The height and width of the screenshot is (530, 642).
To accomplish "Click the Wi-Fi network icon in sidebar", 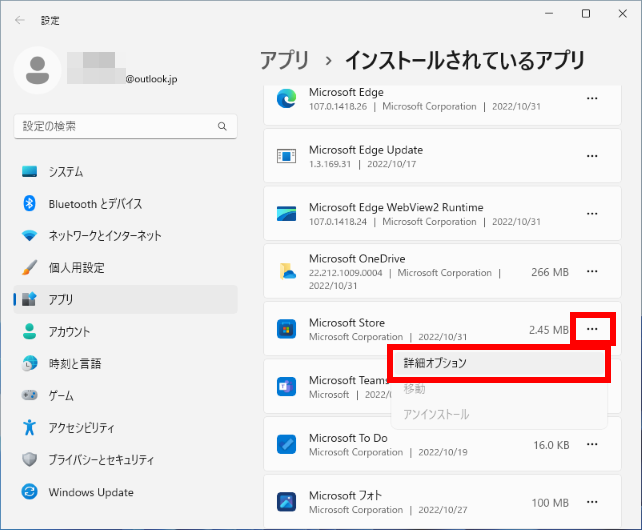I will [x=29, y=236].
